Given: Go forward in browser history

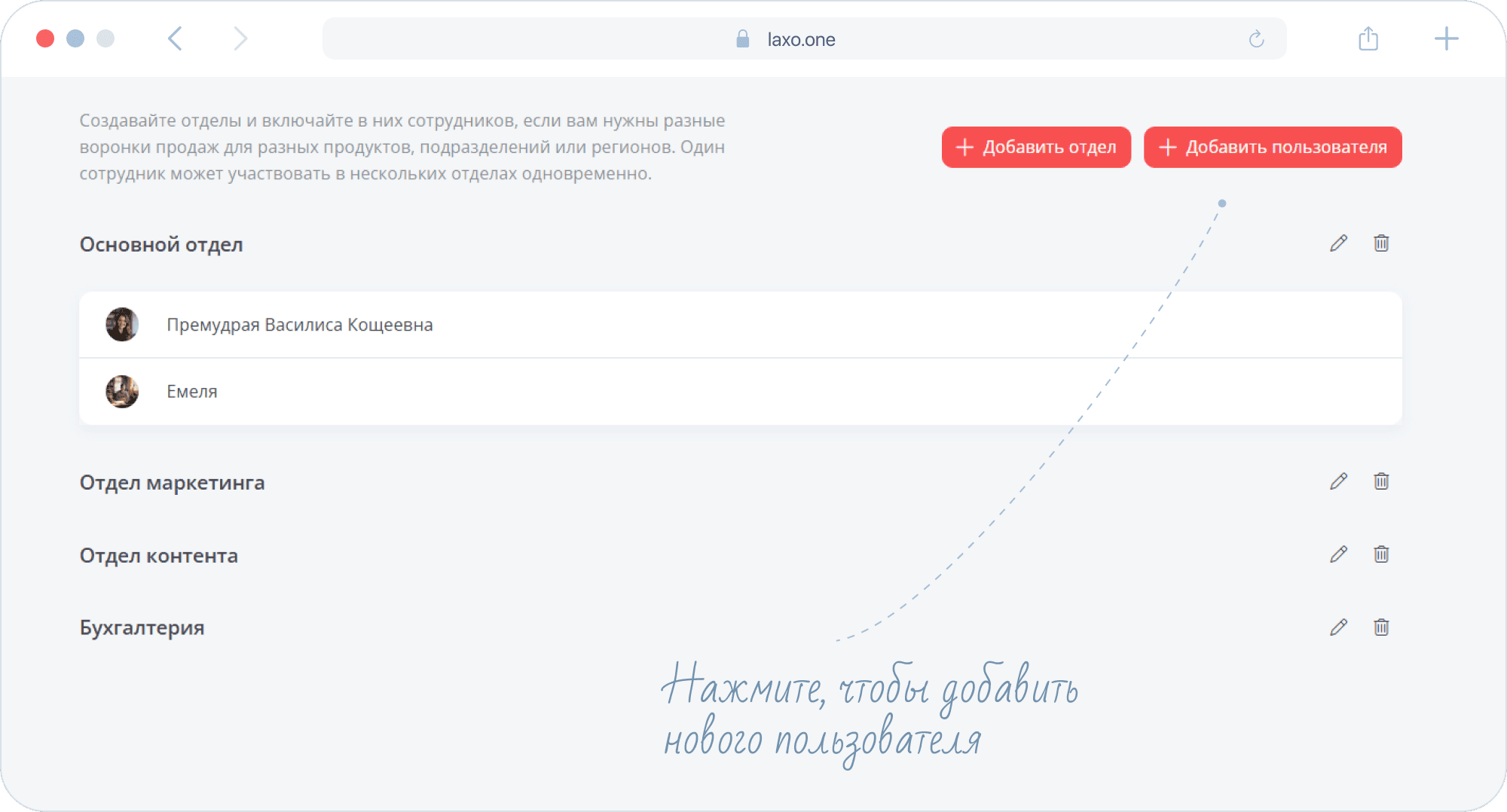Looking at the screenshot, I should pyautogui.click(x=240, y=38).
